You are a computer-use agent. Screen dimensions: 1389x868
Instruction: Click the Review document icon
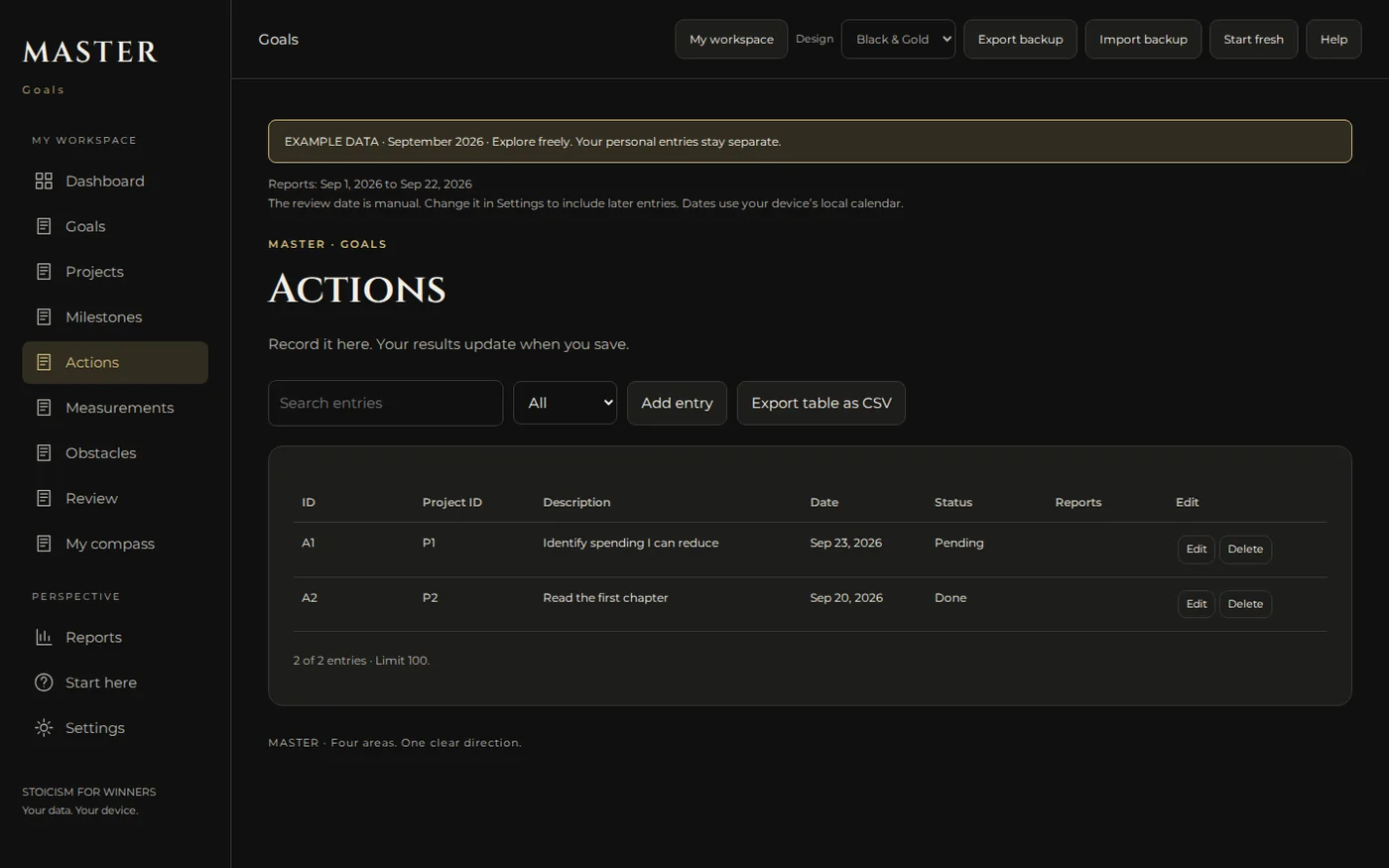click(x=44, y=498)
